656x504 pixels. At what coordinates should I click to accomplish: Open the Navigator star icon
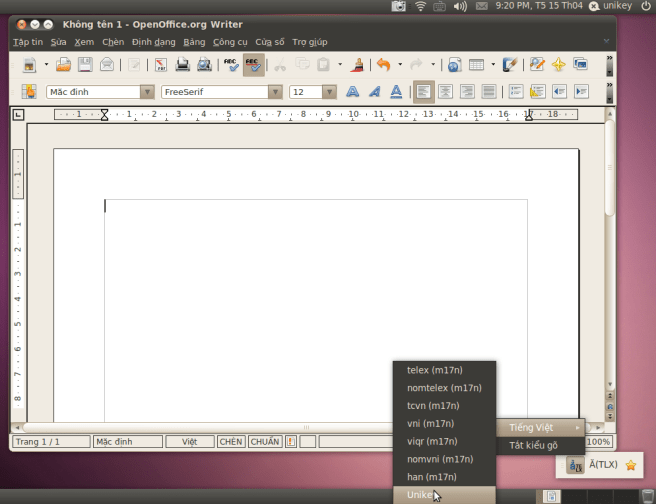point(558,65)
